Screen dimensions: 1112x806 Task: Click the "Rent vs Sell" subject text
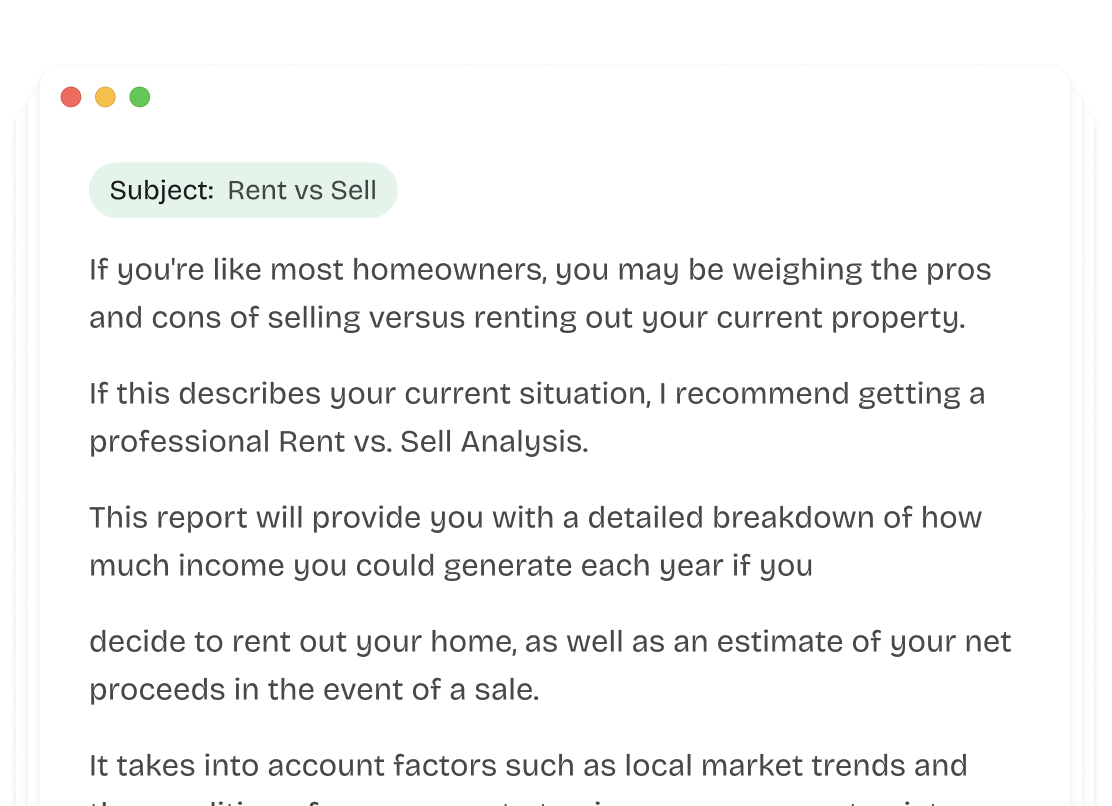(x=302, y=191)
